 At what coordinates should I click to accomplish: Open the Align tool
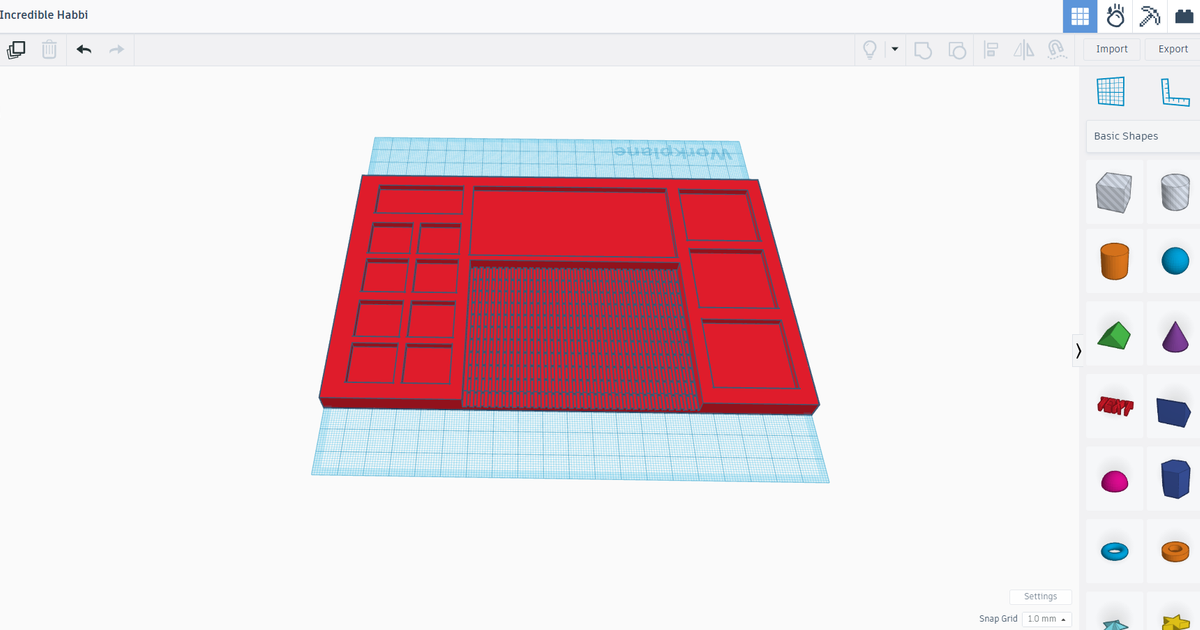pyautogui.click(x=990, y=49)
